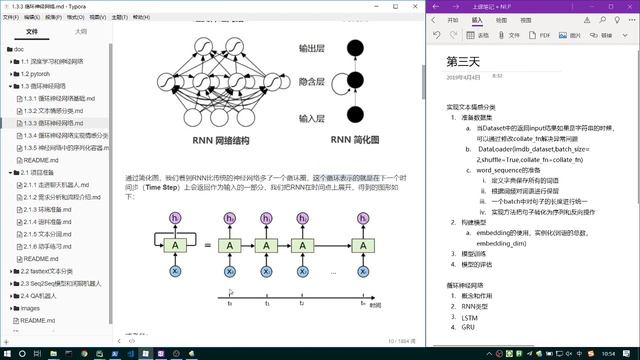Insert a PDF printout in OneNote

click(x=540, y=36)
